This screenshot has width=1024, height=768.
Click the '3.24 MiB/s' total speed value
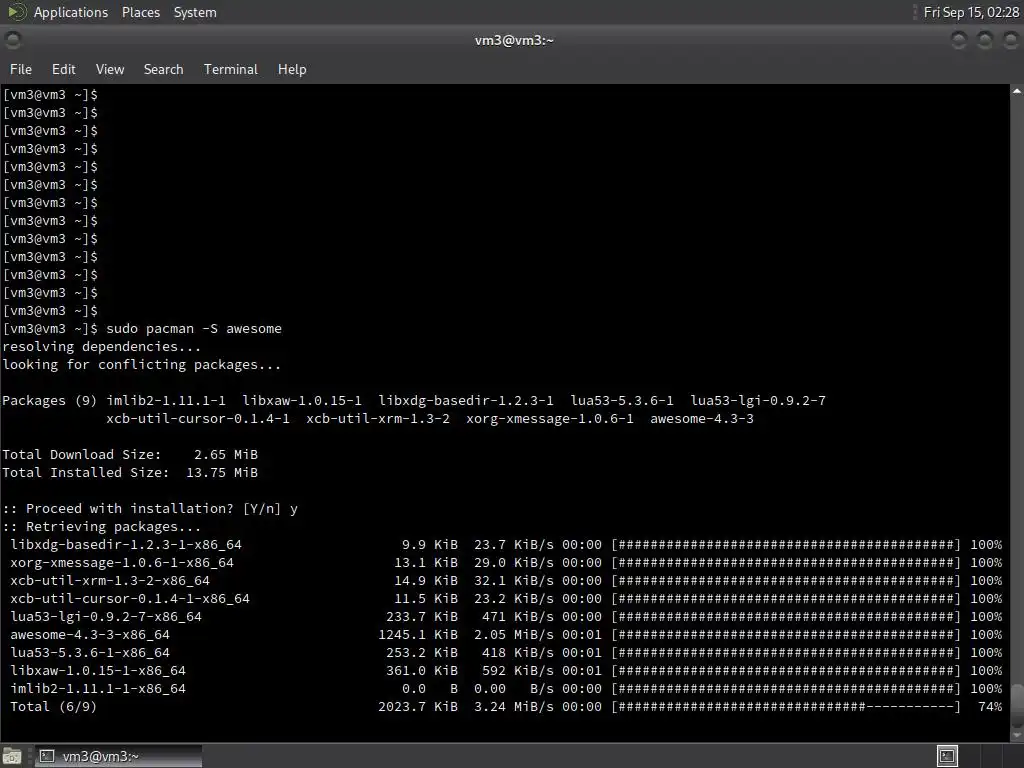(514, 707)
